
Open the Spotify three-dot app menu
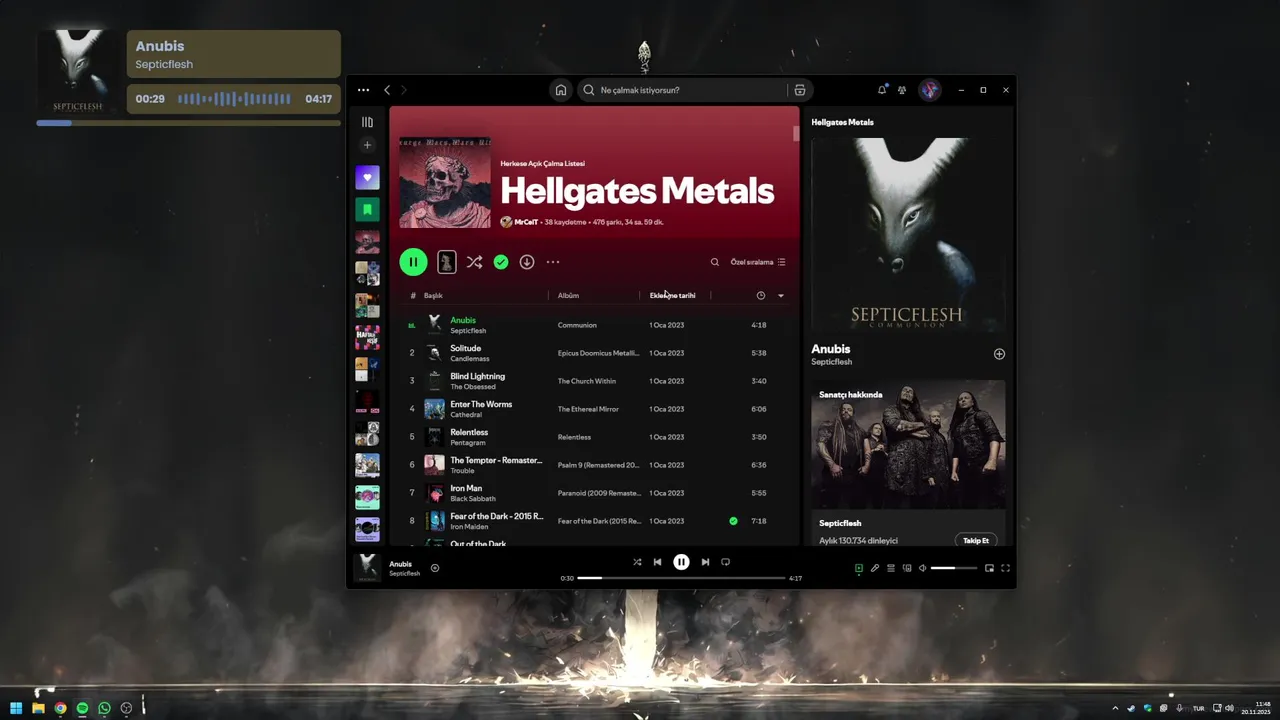[x=363, y=90]
